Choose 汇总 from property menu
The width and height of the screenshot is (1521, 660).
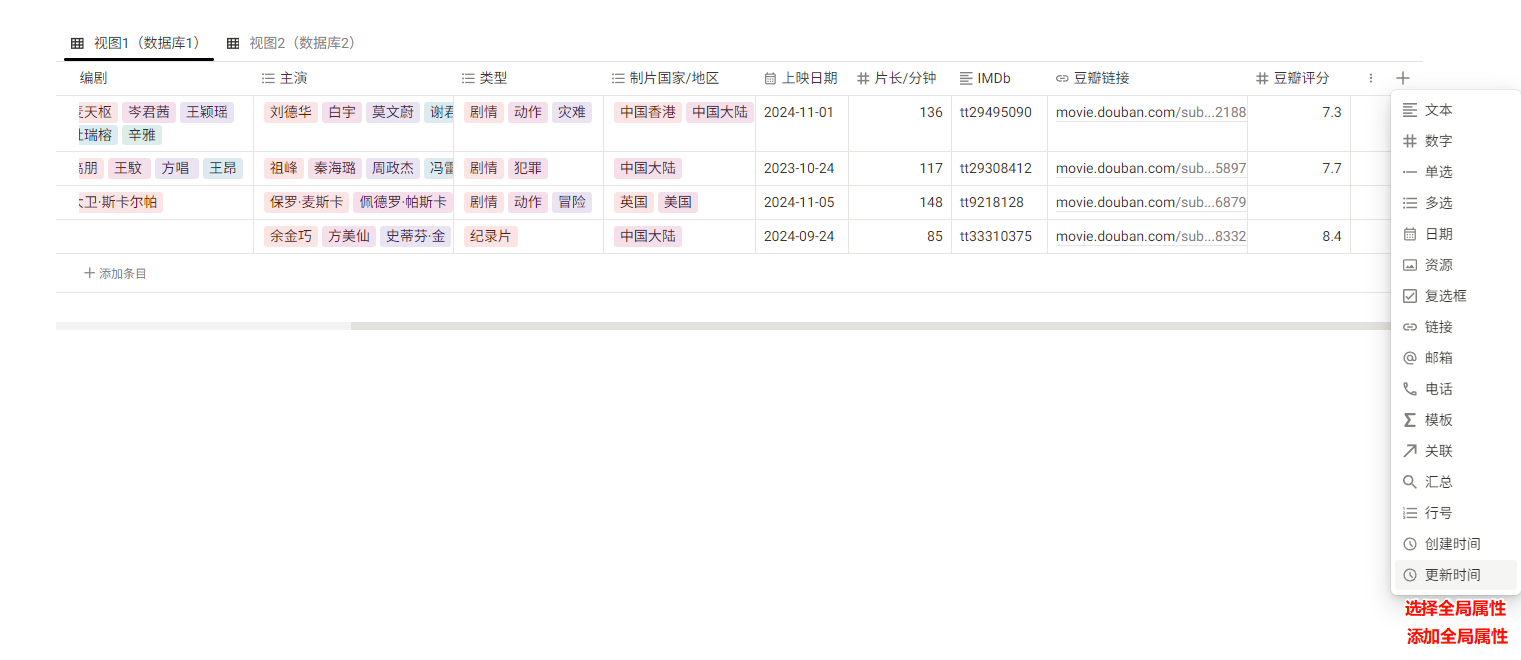1456,482
